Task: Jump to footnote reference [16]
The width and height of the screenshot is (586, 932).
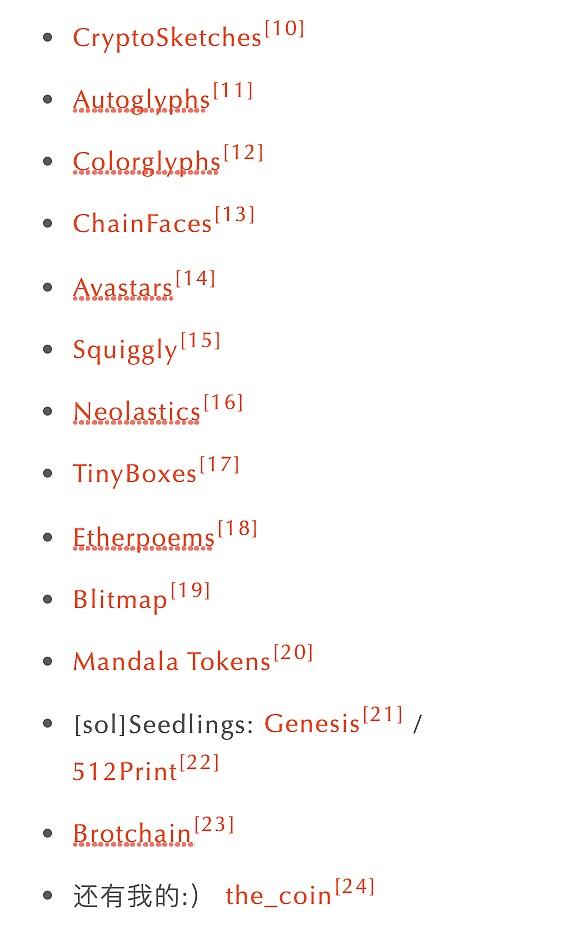Action: pyautogui.click(x=223, y=402)
